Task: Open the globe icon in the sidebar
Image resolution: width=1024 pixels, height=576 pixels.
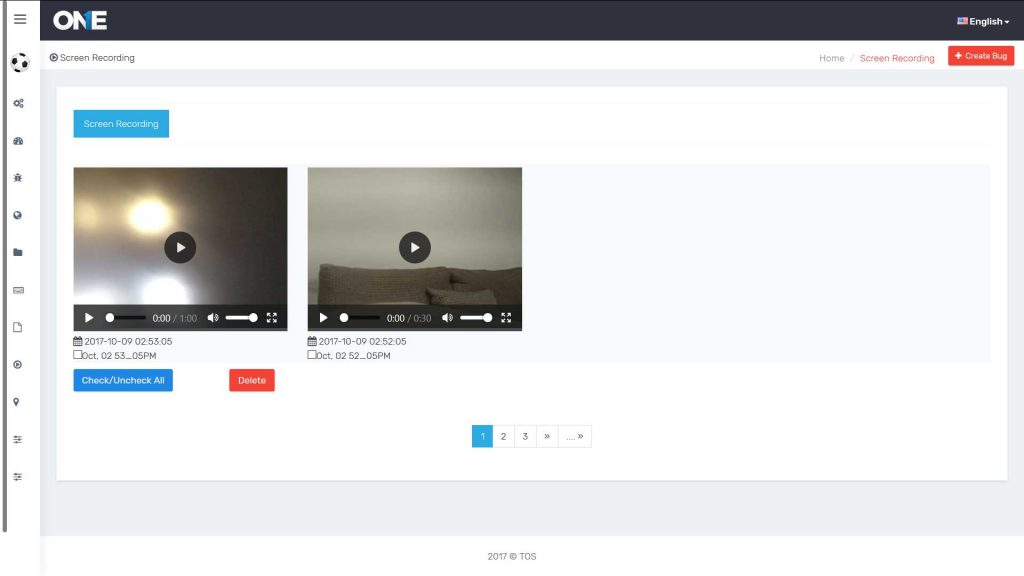Action: pos(17,214)
